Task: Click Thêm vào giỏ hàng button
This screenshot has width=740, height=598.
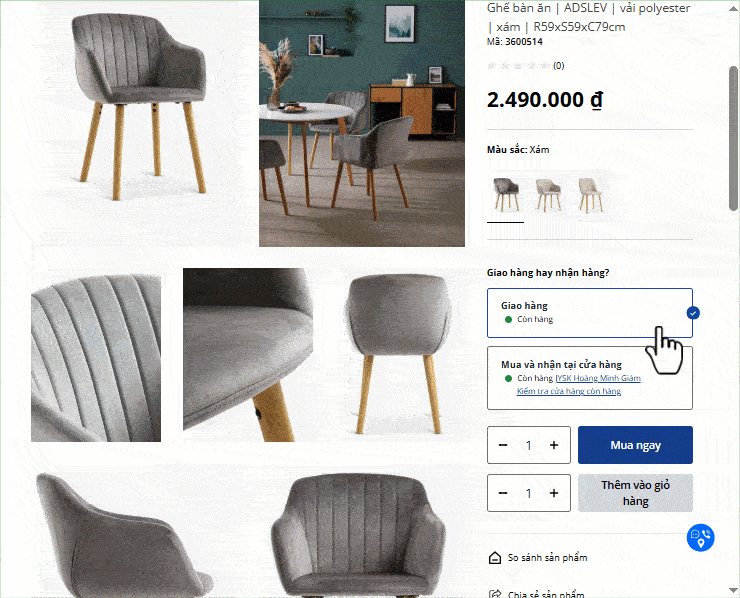Action: click(635, 493)
